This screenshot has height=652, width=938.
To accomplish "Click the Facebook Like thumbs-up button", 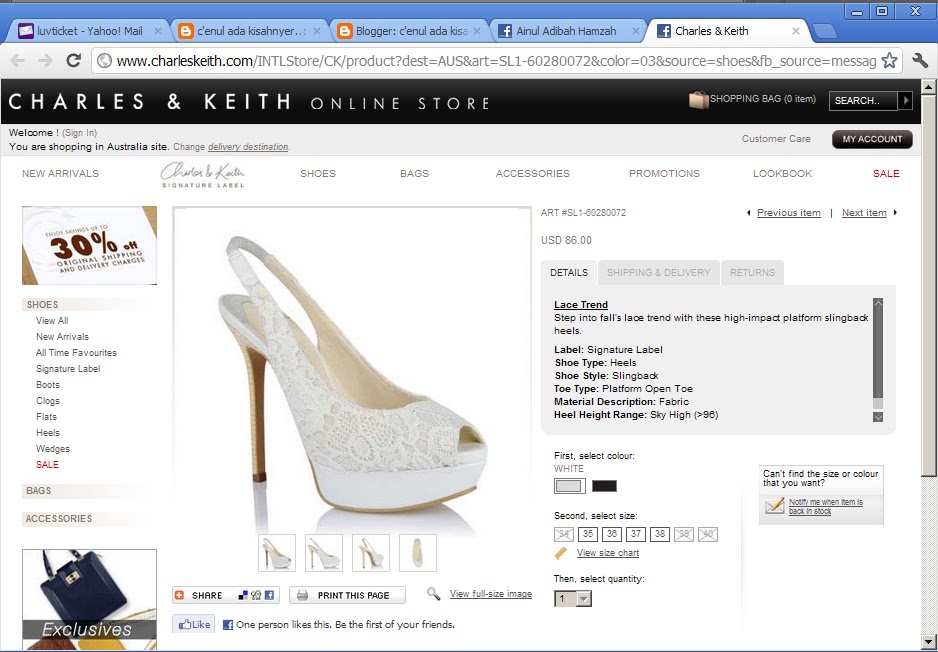I will click(x=194, y=624).
